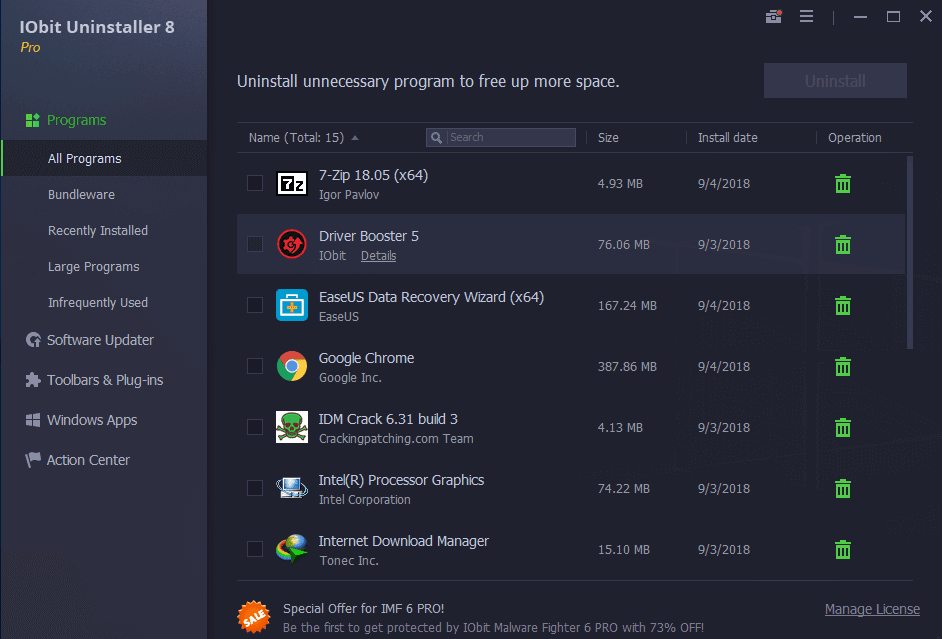942x639 pixels.
Task: Click the trash icon for Intel Processor Graphics
Action: [x=843, y=488]
